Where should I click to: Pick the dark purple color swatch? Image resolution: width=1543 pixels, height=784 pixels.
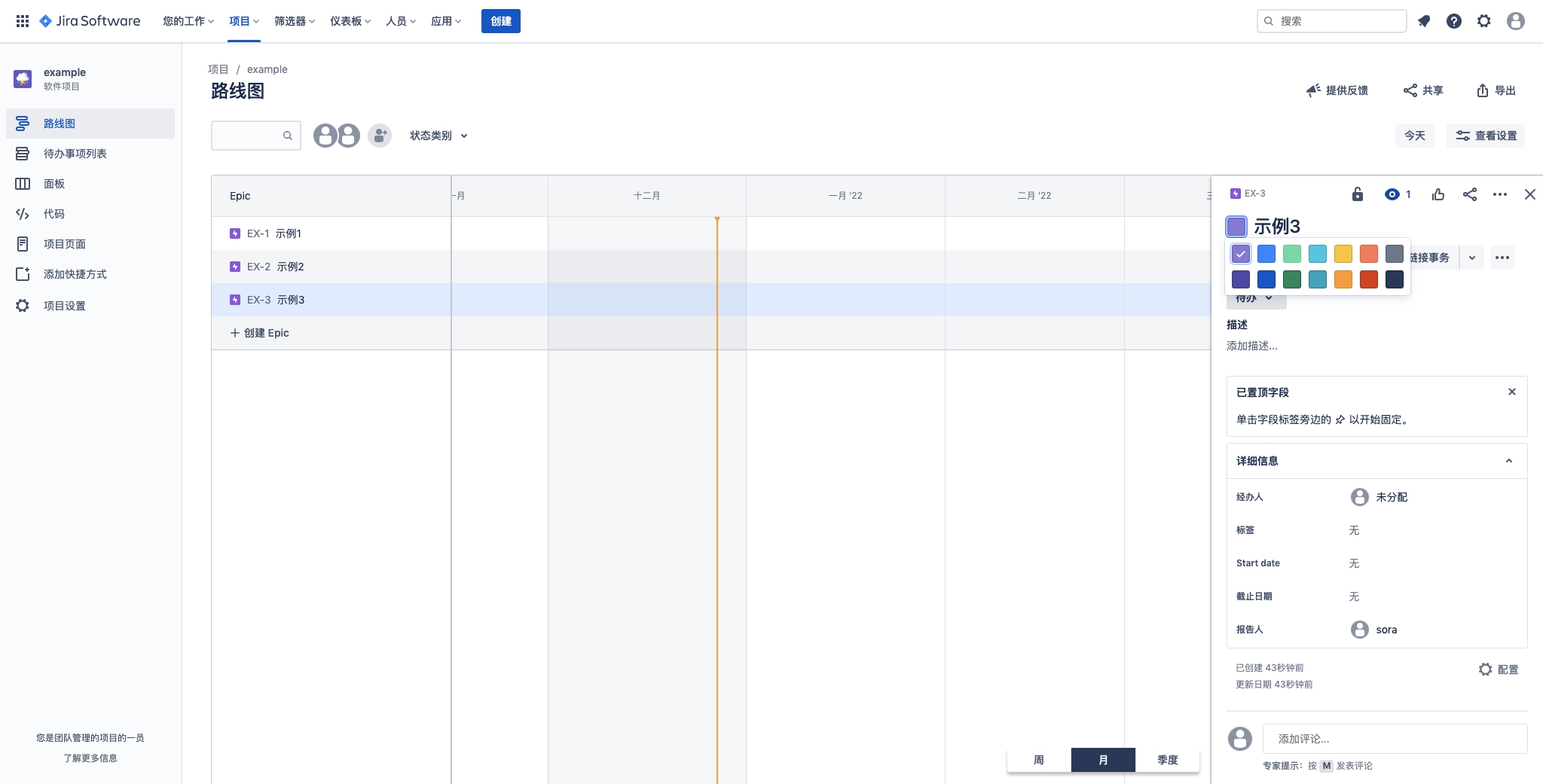point(1241,279)
